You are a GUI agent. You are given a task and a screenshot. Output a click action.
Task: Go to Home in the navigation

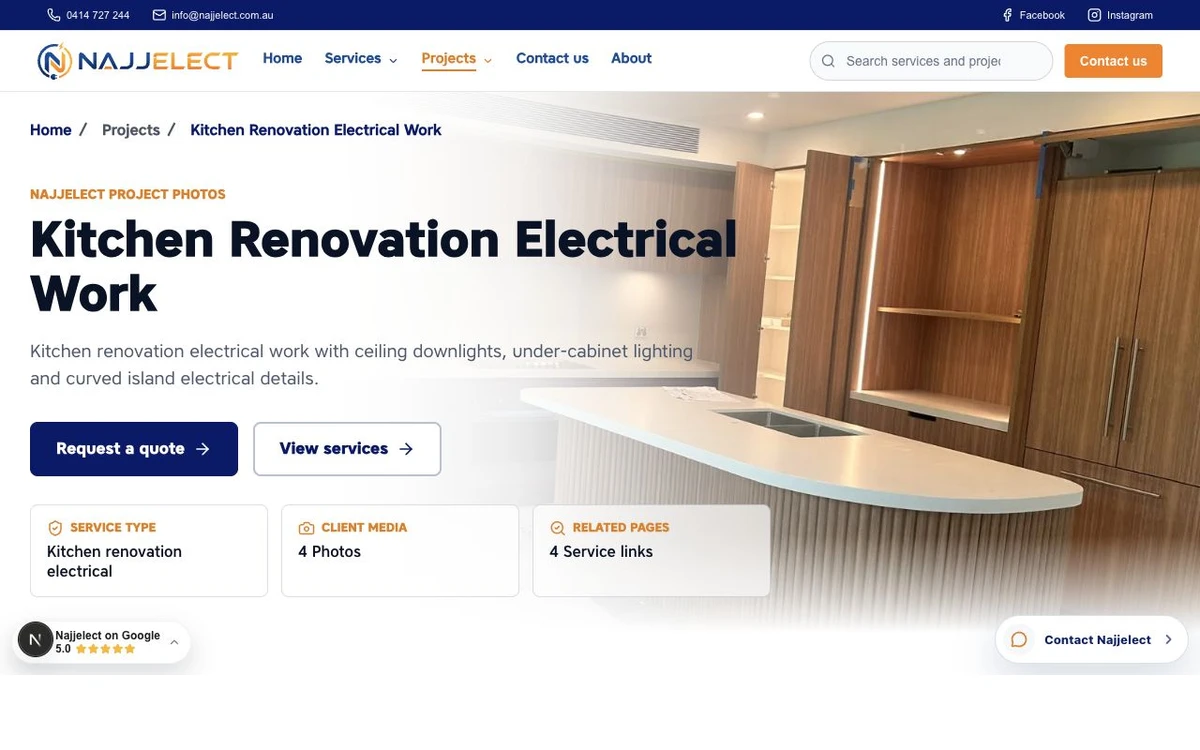click(282, 58)
